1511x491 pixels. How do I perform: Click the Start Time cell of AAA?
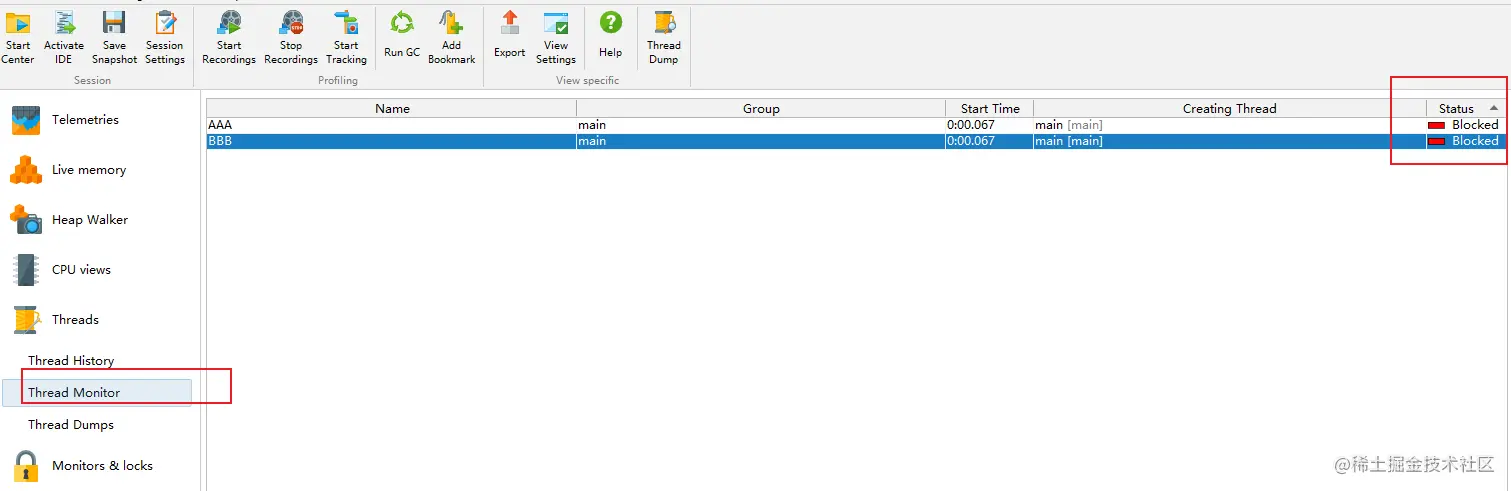click(990, 125)
